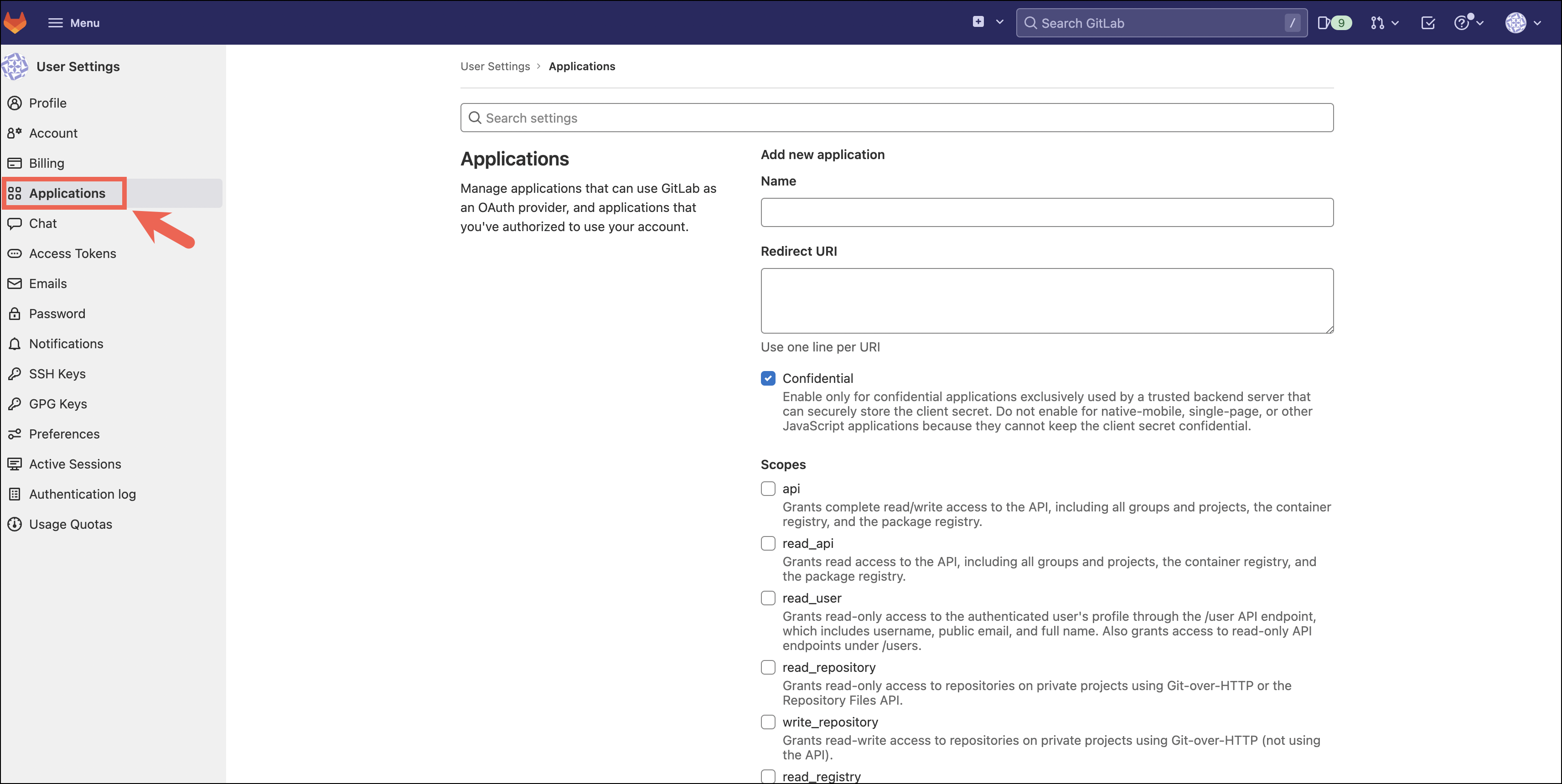This screenshot has height=784, width=1562.
Task: Open the hamburger Menu
Action: (73, 22)
